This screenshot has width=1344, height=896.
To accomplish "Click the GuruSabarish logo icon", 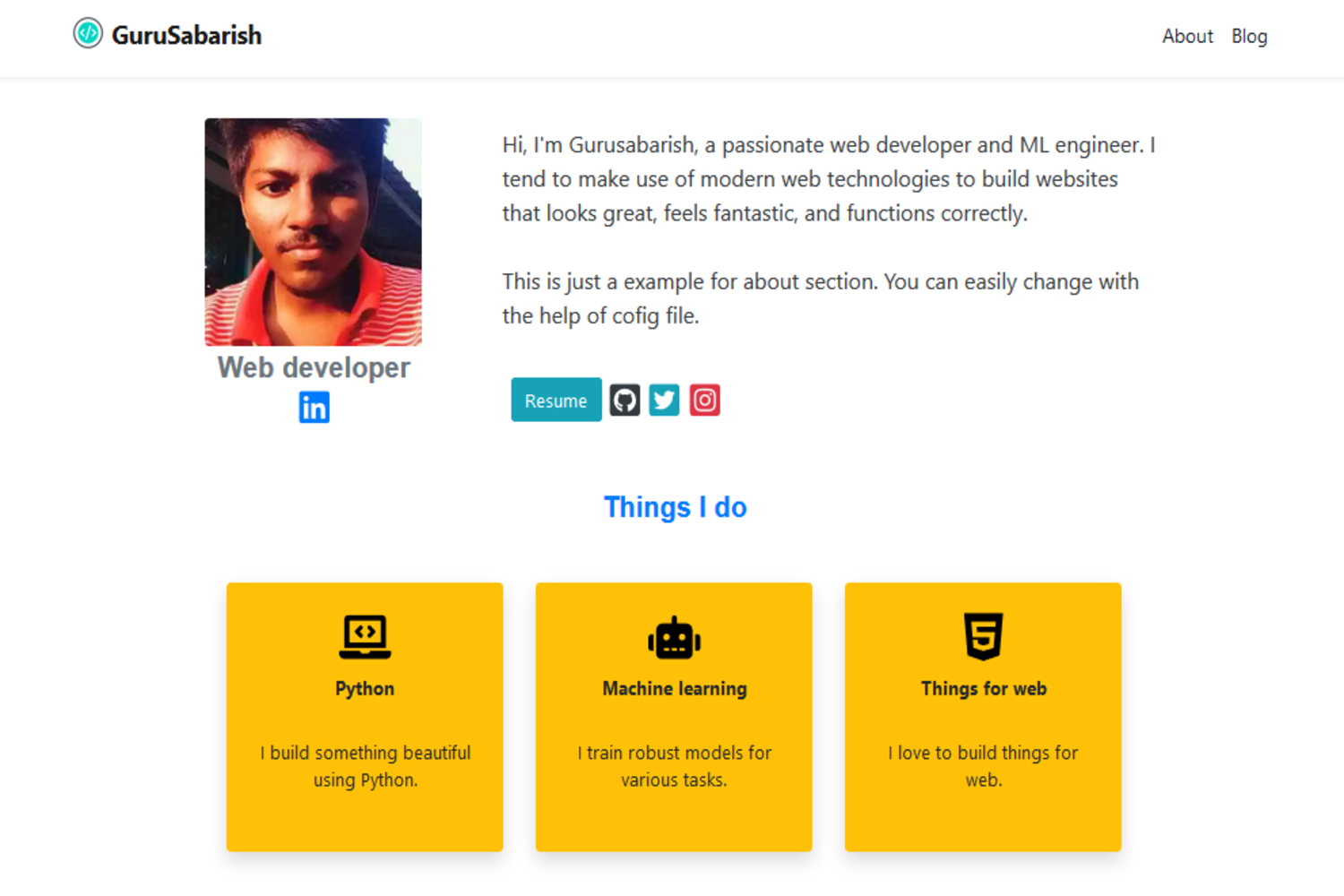I will point(88,34).
